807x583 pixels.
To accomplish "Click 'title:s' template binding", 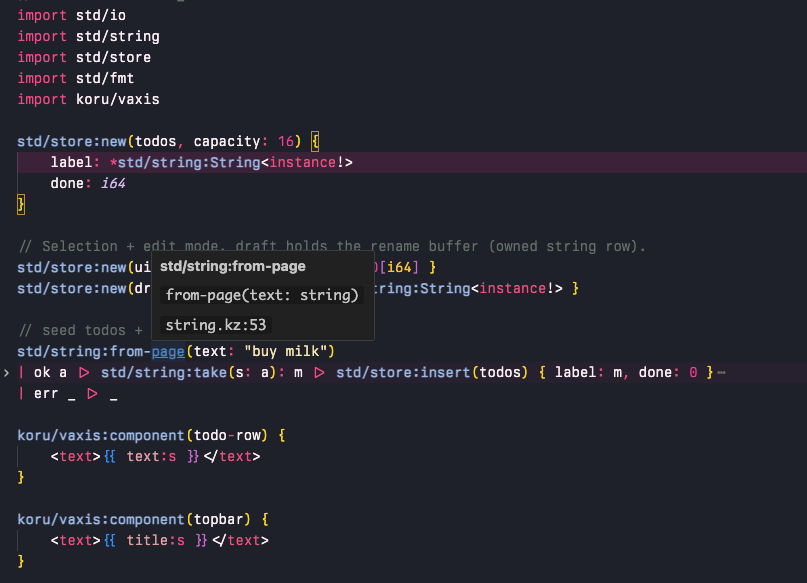I will click(x=155, y=540).
